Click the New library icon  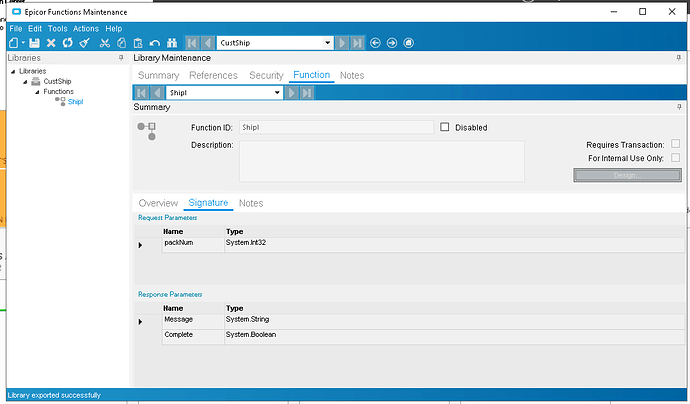tap(14, 43)
